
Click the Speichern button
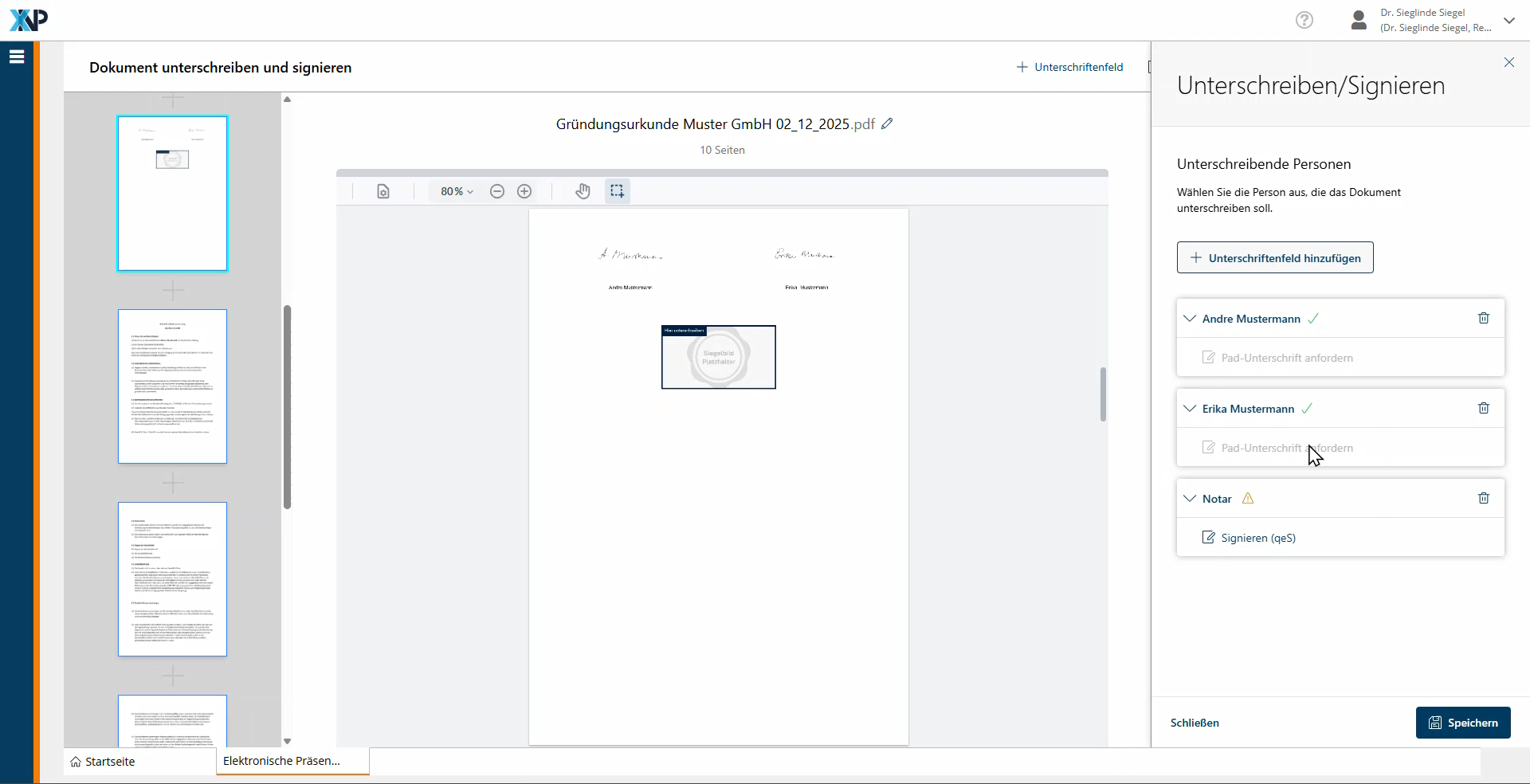tap(1462, 723)
